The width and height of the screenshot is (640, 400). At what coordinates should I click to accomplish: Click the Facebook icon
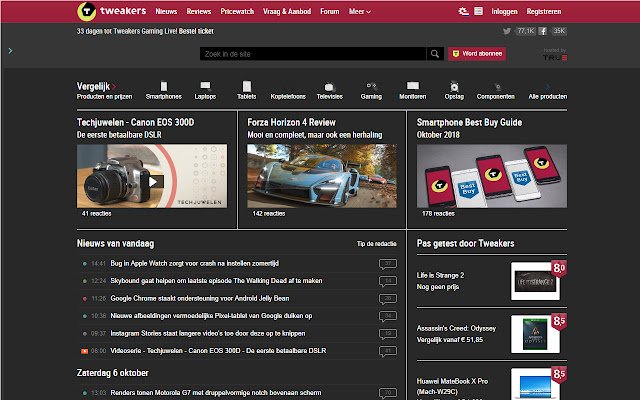click(542, 31)
